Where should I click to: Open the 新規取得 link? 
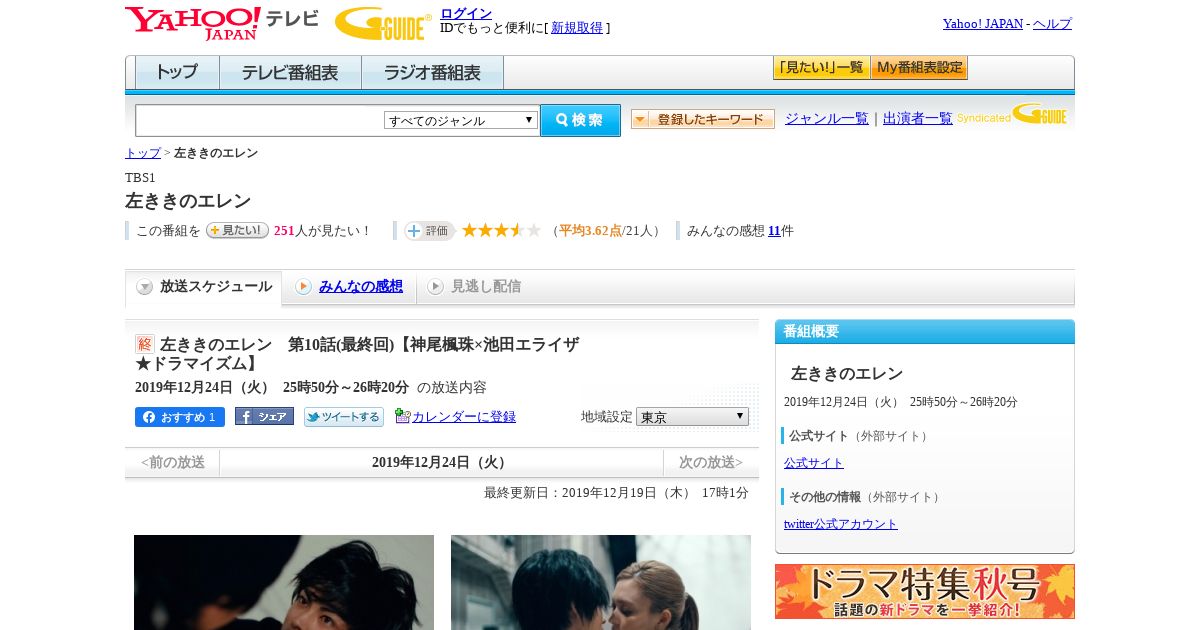577,28
